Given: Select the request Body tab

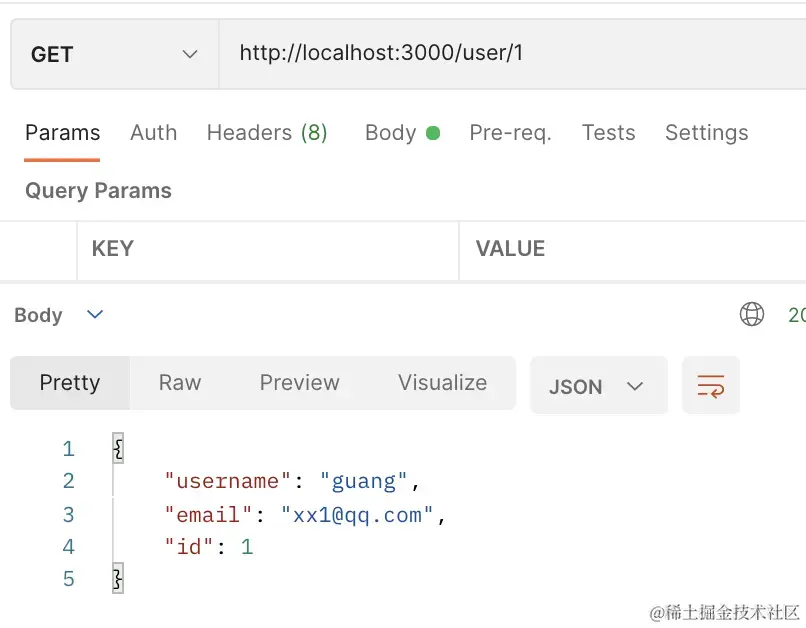Looking at the screenshot, I should pyautogui.click(x=390, y=133).
